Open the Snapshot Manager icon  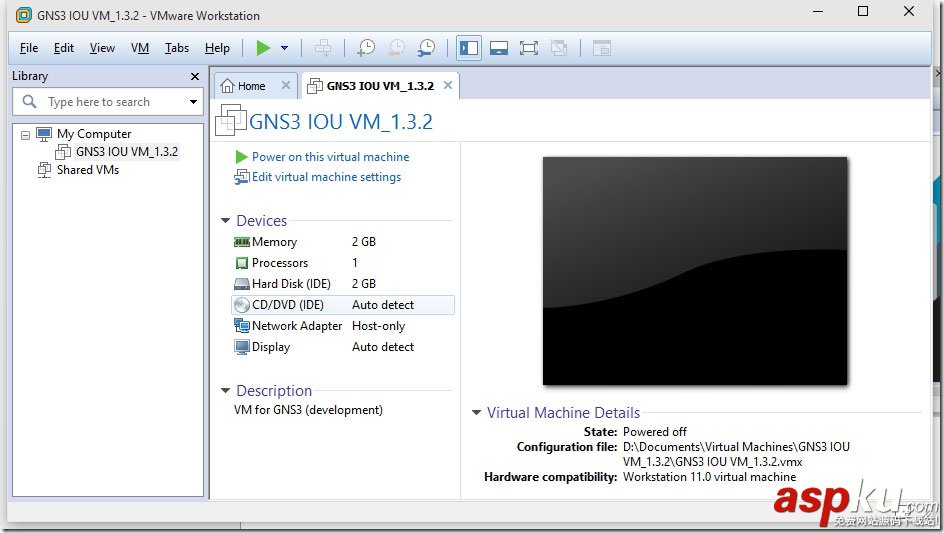(x=426, y=48)
